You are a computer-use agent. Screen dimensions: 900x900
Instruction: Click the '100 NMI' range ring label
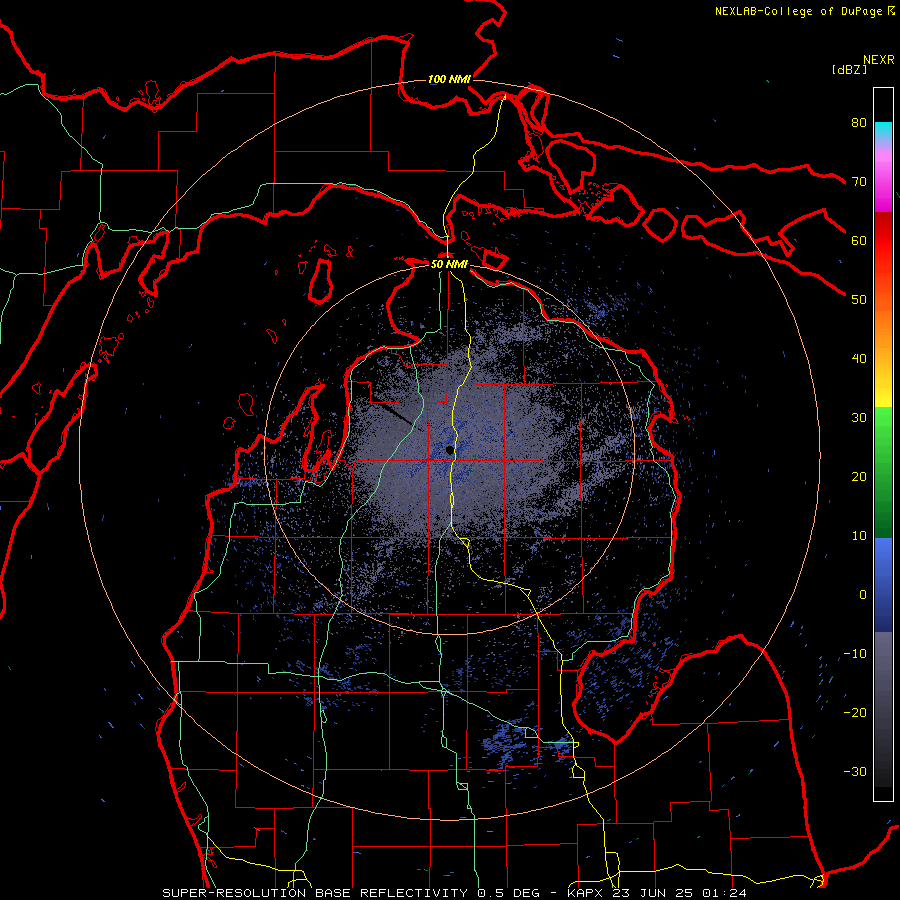coord(449,79)
